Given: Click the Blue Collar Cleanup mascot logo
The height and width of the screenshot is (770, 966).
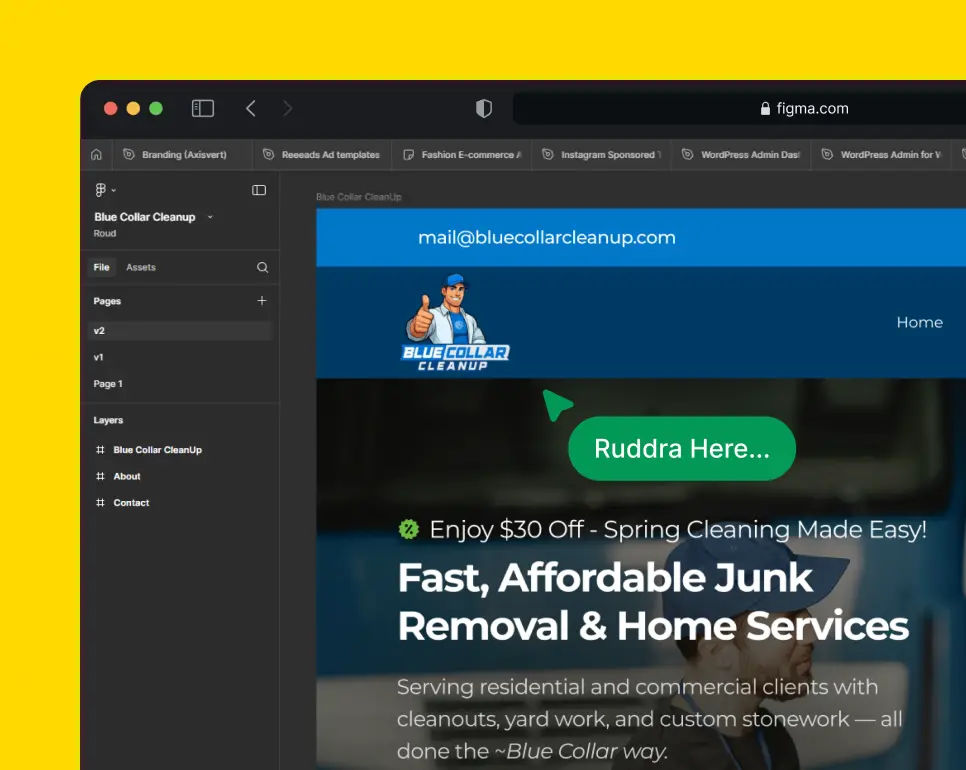Looking at the screenshot, I should click(x=456, y=322).
